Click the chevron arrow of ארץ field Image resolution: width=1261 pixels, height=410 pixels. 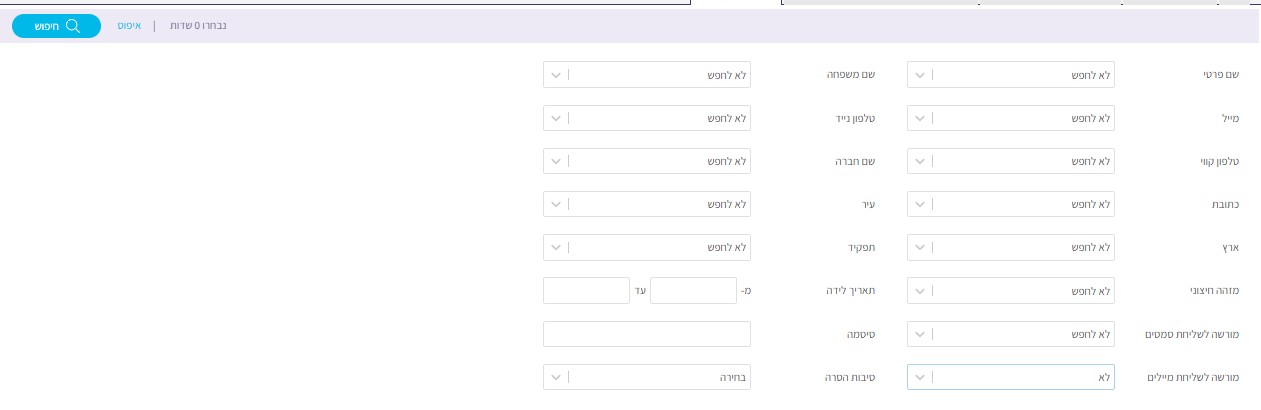click(920, 247)
